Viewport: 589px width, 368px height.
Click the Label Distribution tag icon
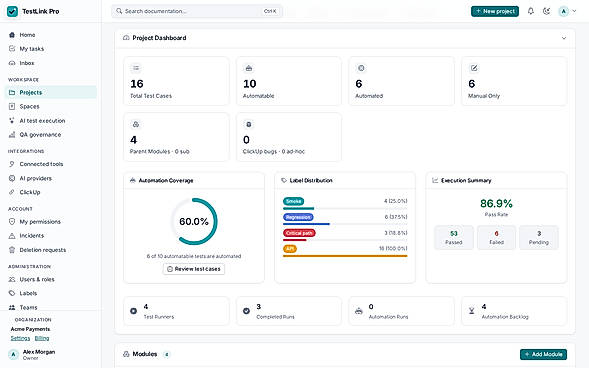point(284,181)
